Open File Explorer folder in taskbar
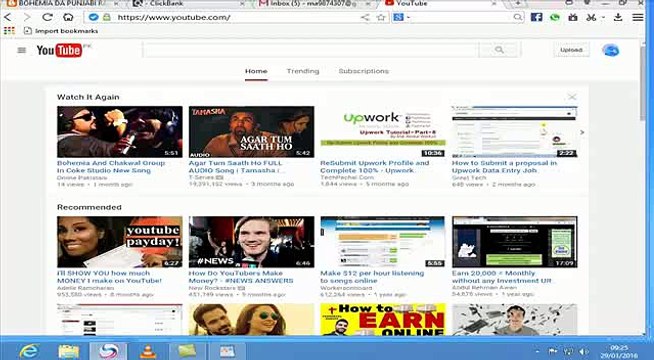The height and width of the screenshot is (360, 654). 69,351
